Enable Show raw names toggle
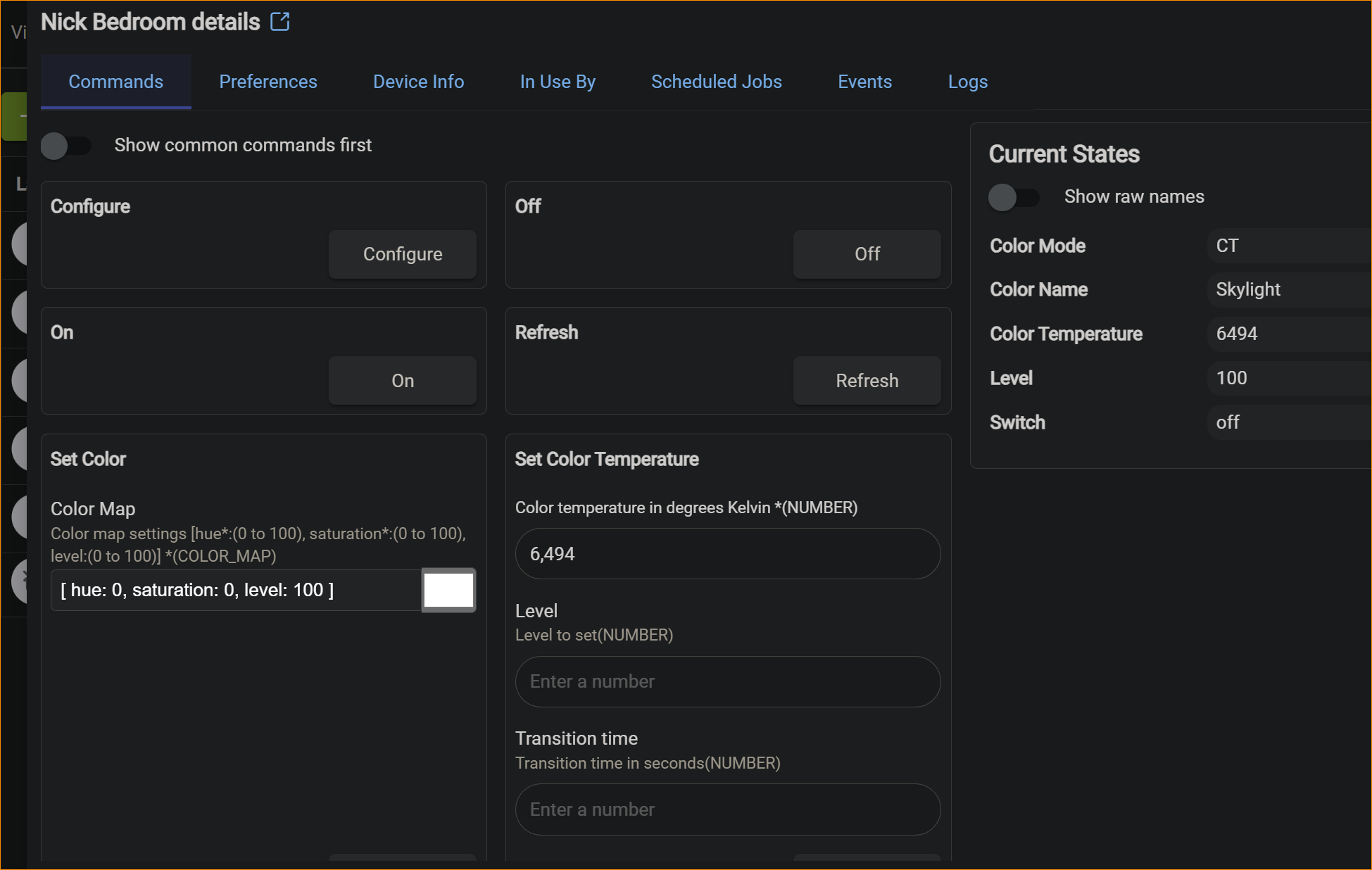This screenshot has width=1372, height=870. coord(1014,197)
